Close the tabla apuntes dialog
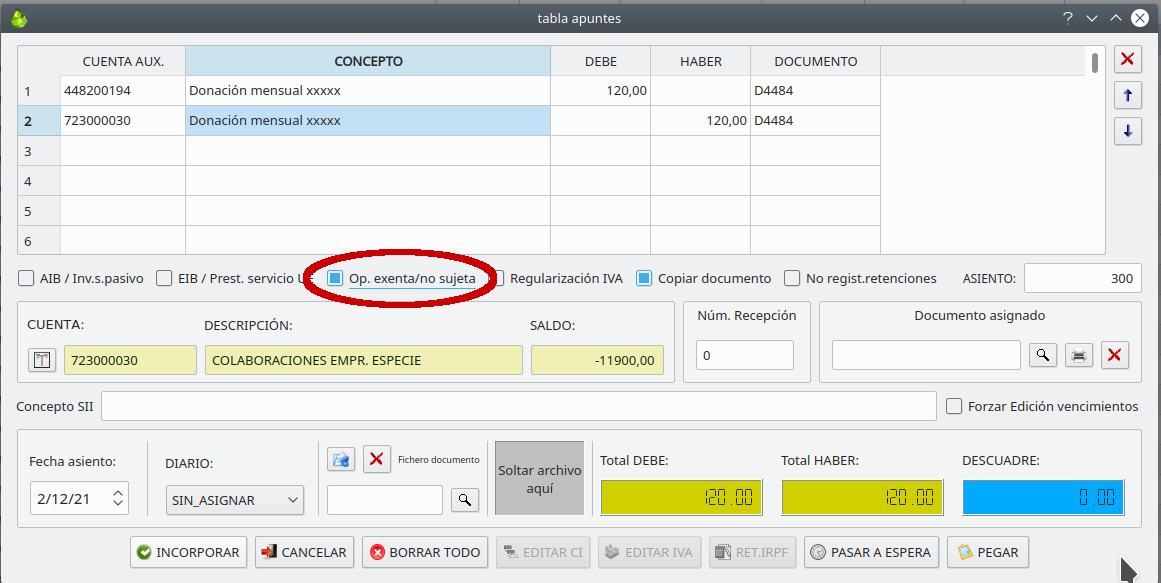This screenshot has width=1161, height=583. coord(1140,18)
